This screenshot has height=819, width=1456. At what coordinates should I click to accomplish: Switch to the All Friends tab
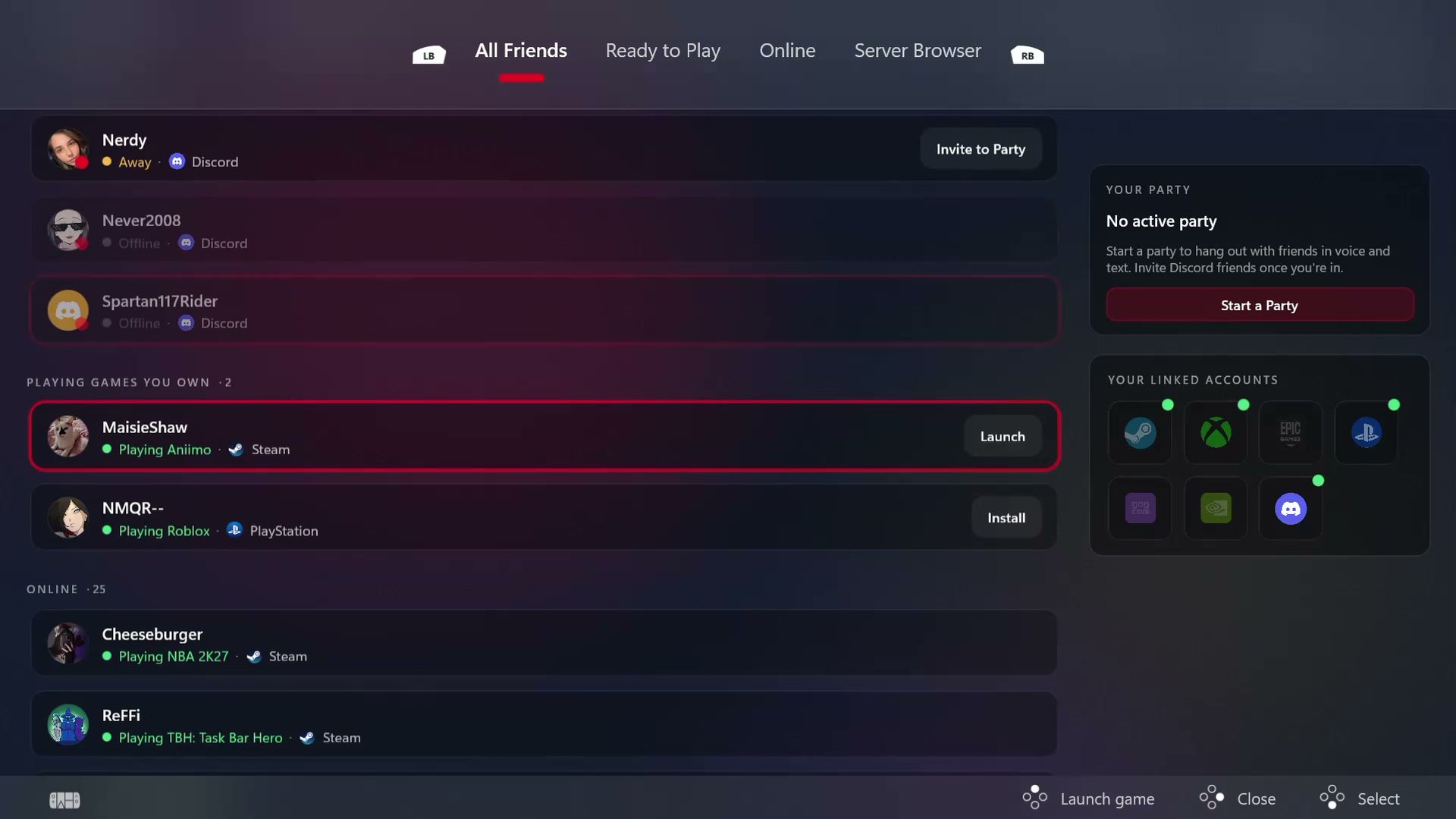click(x=521, y=51)
